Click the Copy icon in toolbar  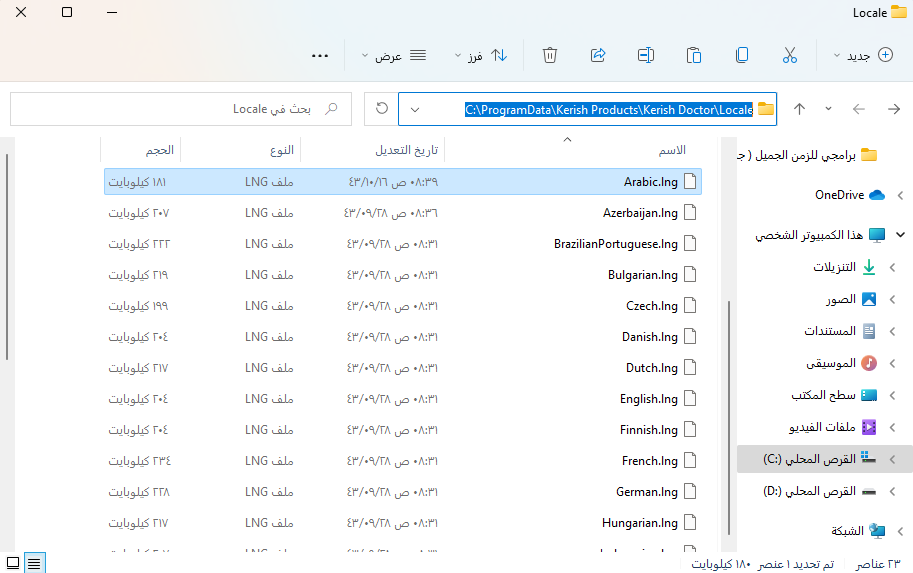pyautogui.click(x=742, y=55)
